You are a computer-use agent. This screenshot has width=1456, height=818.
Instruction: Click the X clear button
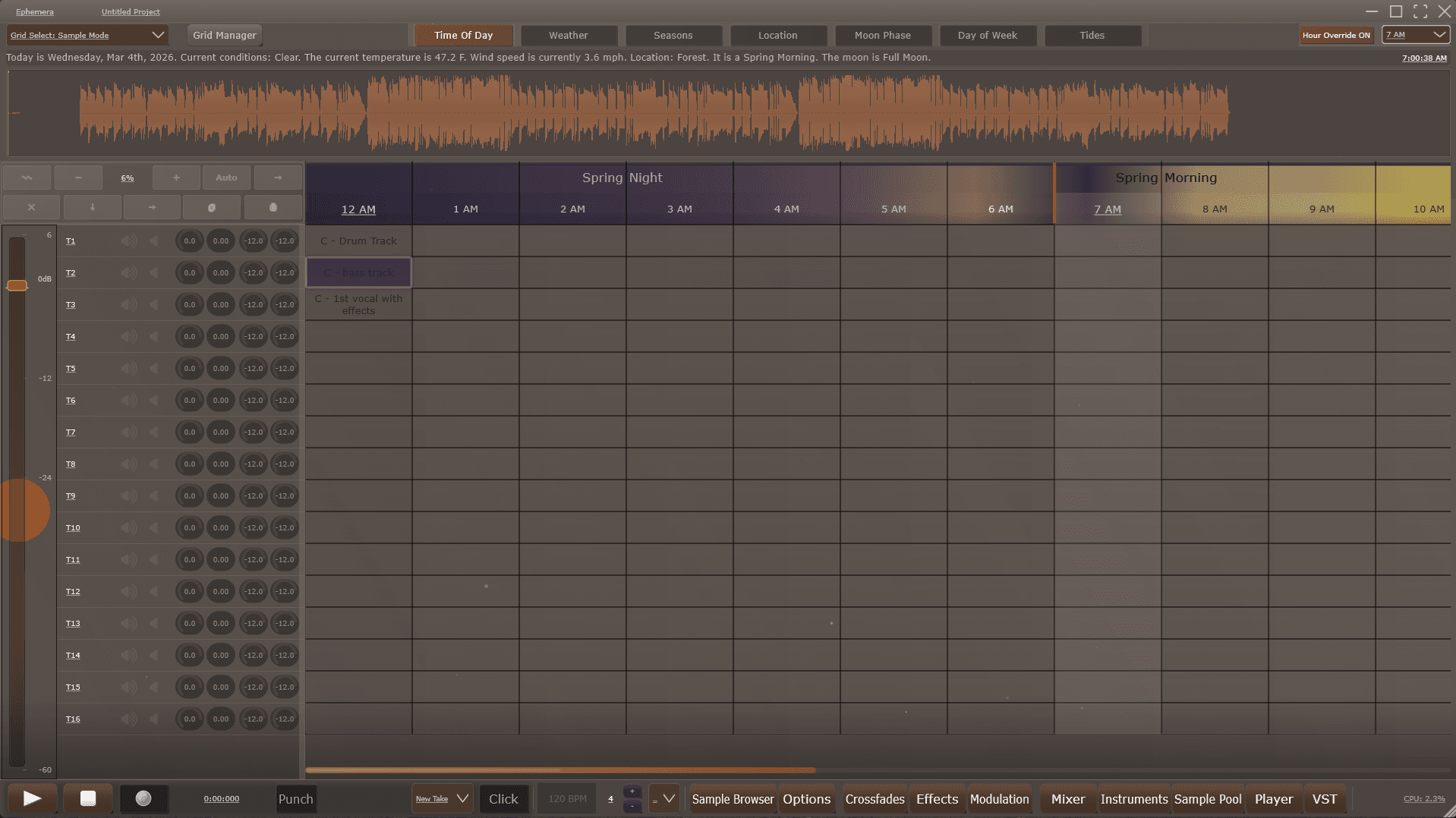click(x=31, y=207)
